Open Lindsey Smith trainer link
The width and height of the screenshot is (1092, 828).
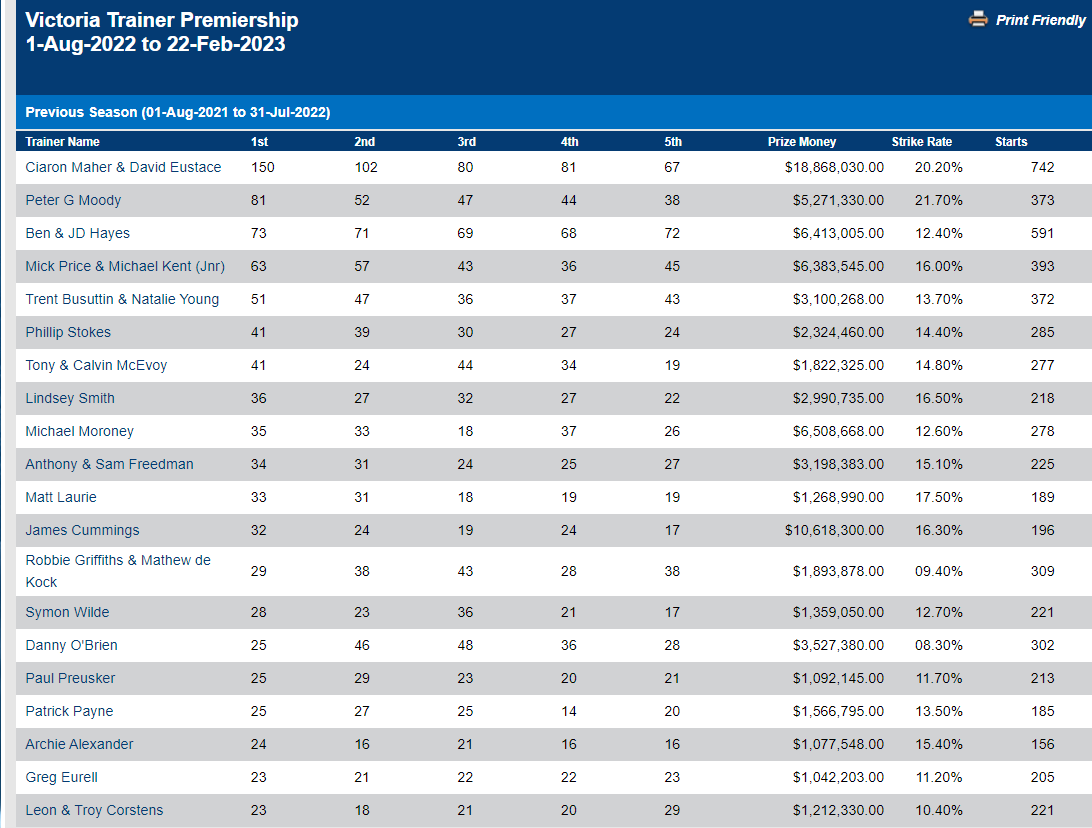70,398
